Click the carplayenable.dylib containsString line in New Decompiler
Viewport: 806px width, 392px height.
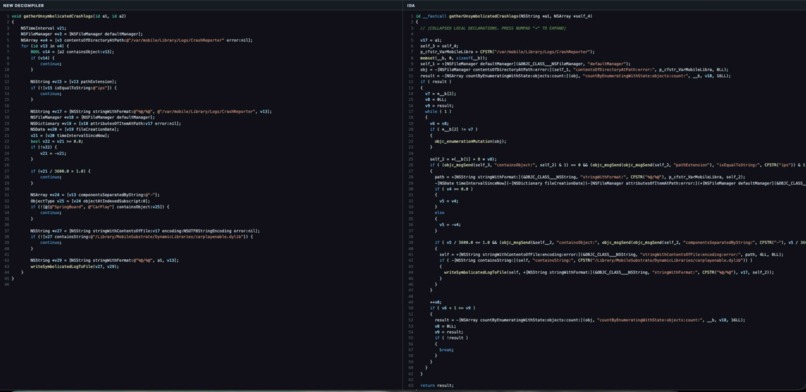(142, 236)
